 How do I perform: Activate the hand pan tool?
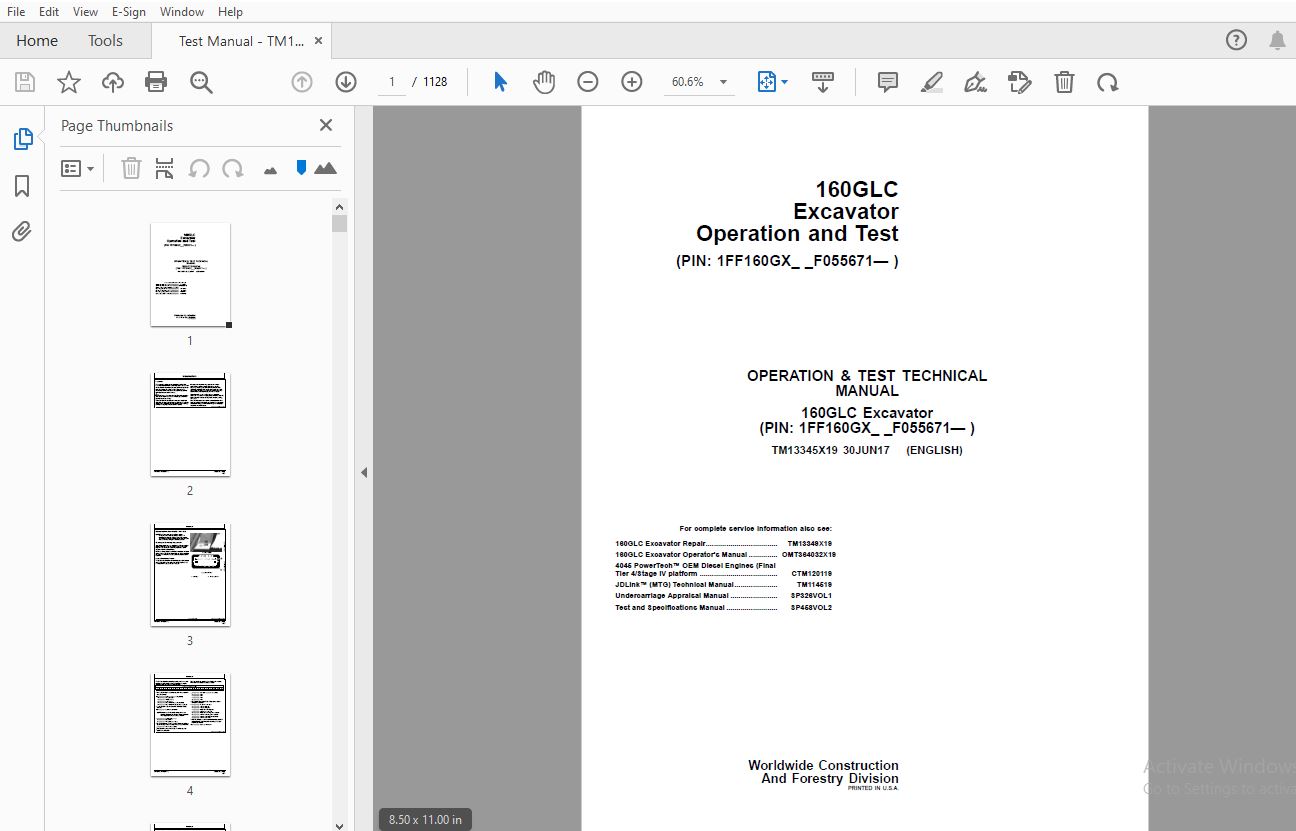pyautogui.click(x=544, y=82)
